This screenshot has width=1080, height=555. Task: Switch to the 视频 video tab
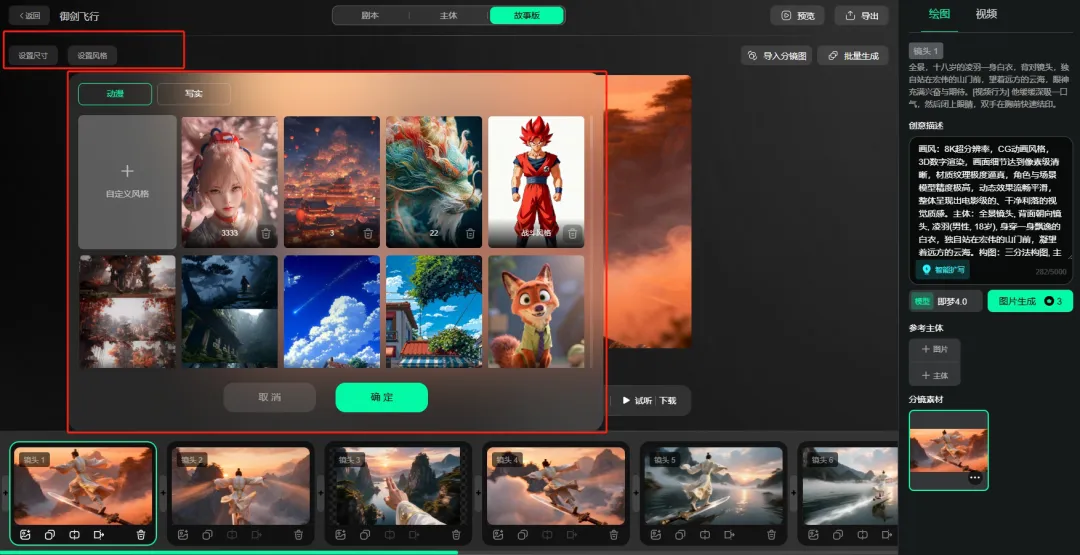point(986,14)
